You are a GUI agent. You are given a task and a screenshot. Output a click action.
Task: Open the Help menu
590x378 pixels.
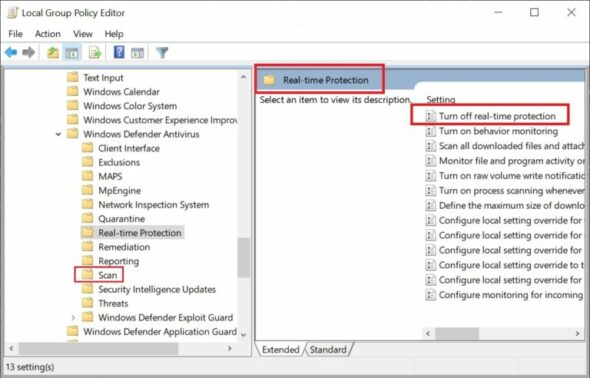(x=114, y=34)
